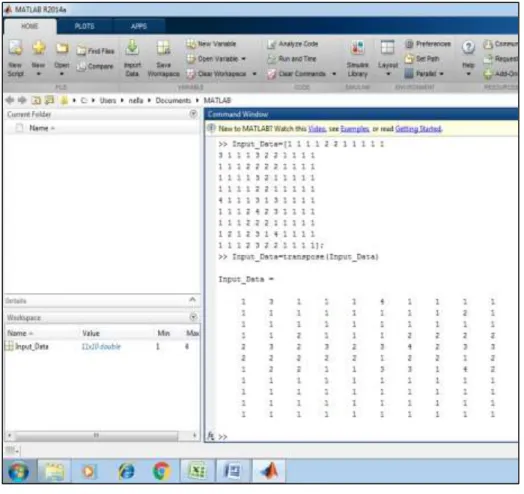This screenshot has height=494, width=524.
Task: Click Users in the folder path
Action: (108, 100)
